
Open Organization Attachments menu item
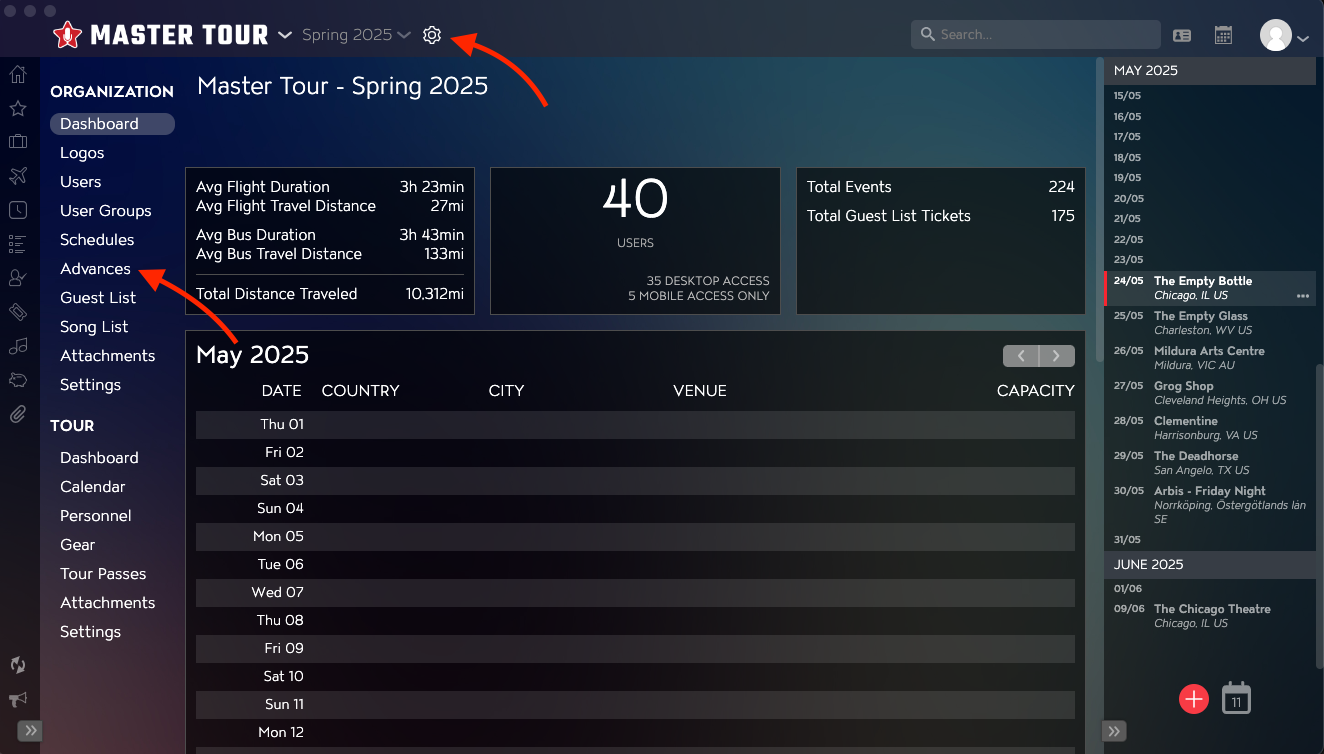click(x=107, y=356)
